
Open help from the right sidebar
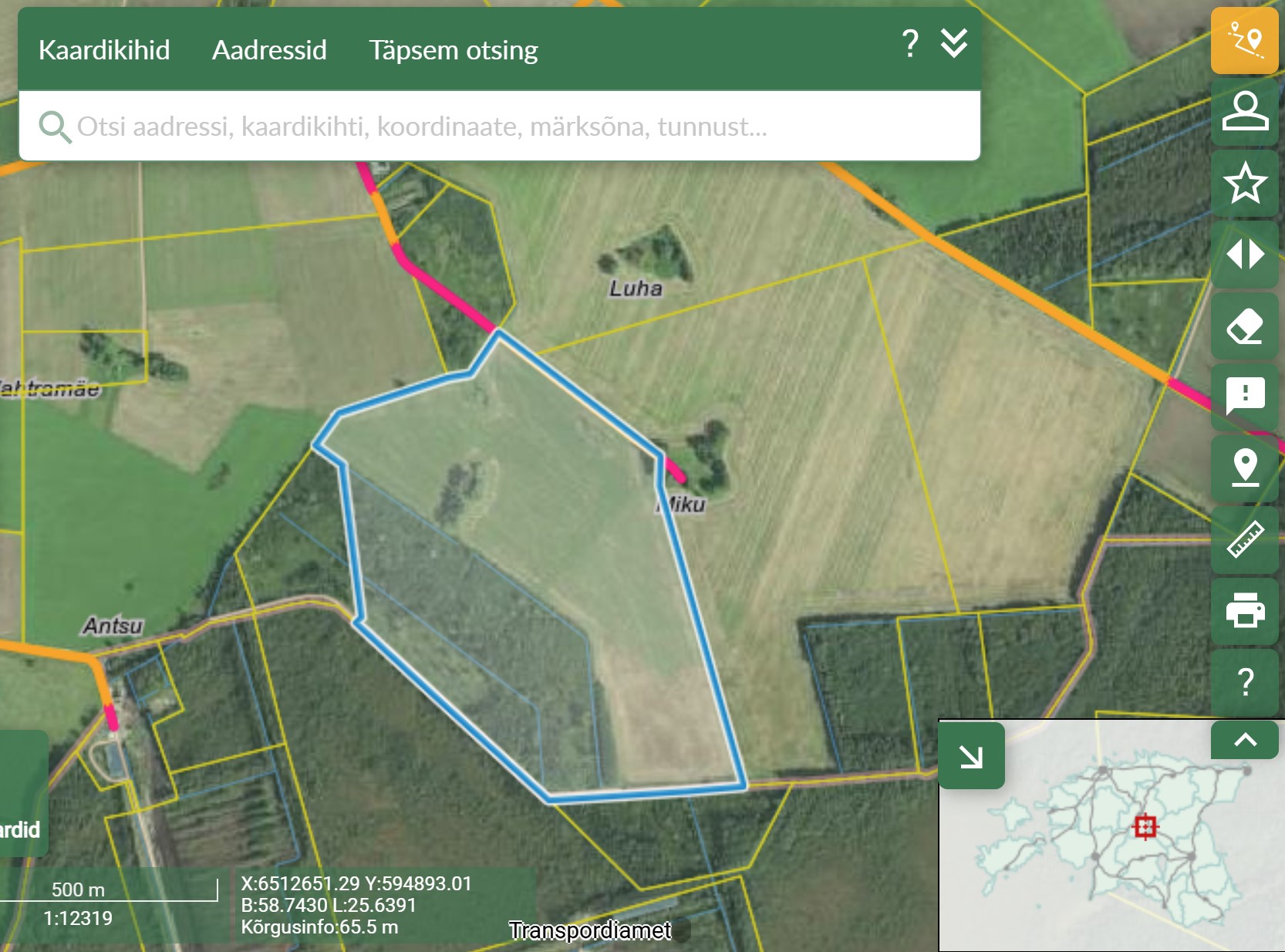1244,682
